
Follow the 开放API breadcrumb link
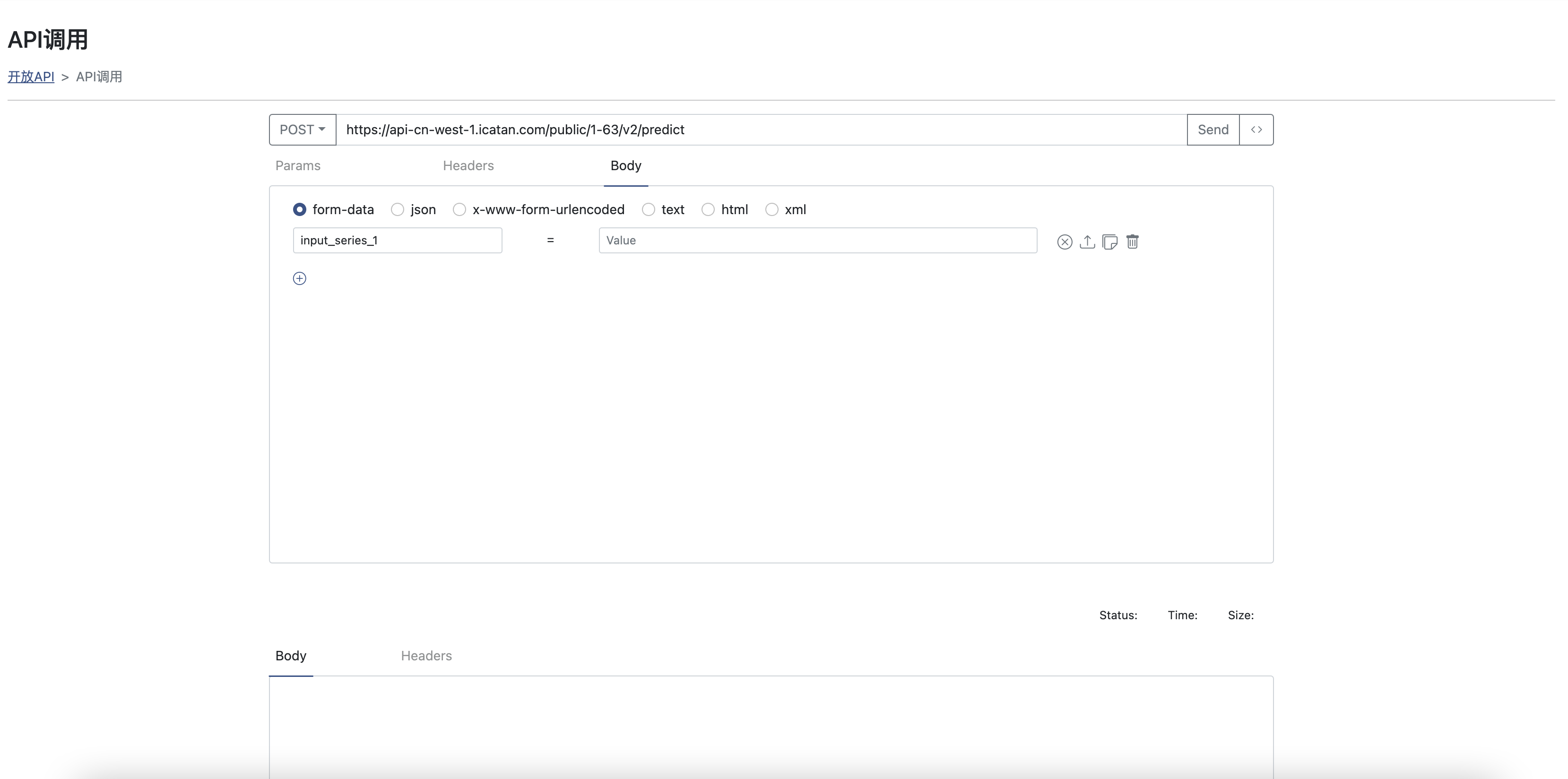31,77
